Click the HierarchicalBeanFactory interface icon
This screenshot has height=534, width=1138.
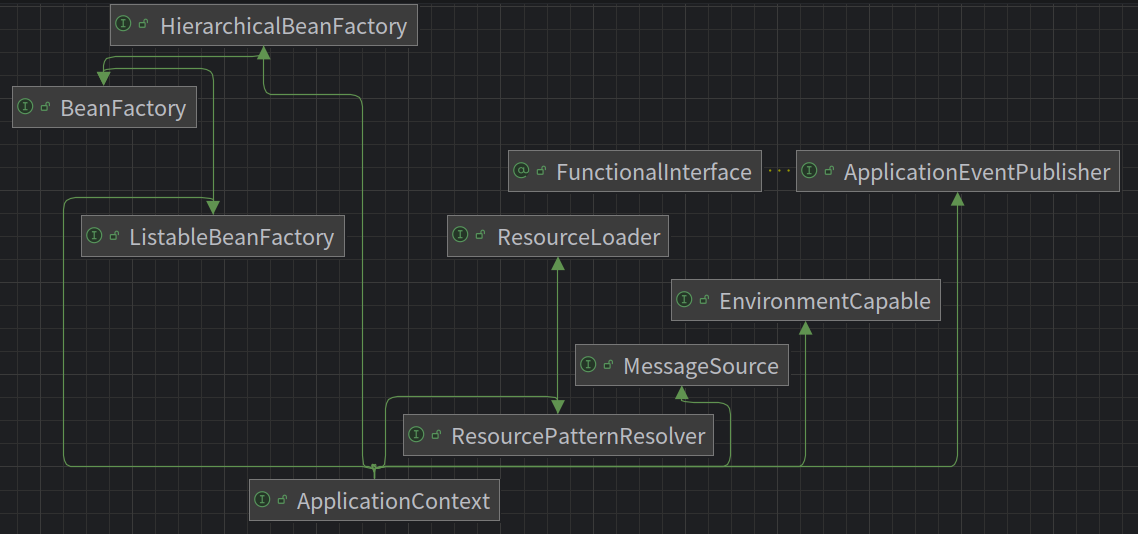point(123,24)
